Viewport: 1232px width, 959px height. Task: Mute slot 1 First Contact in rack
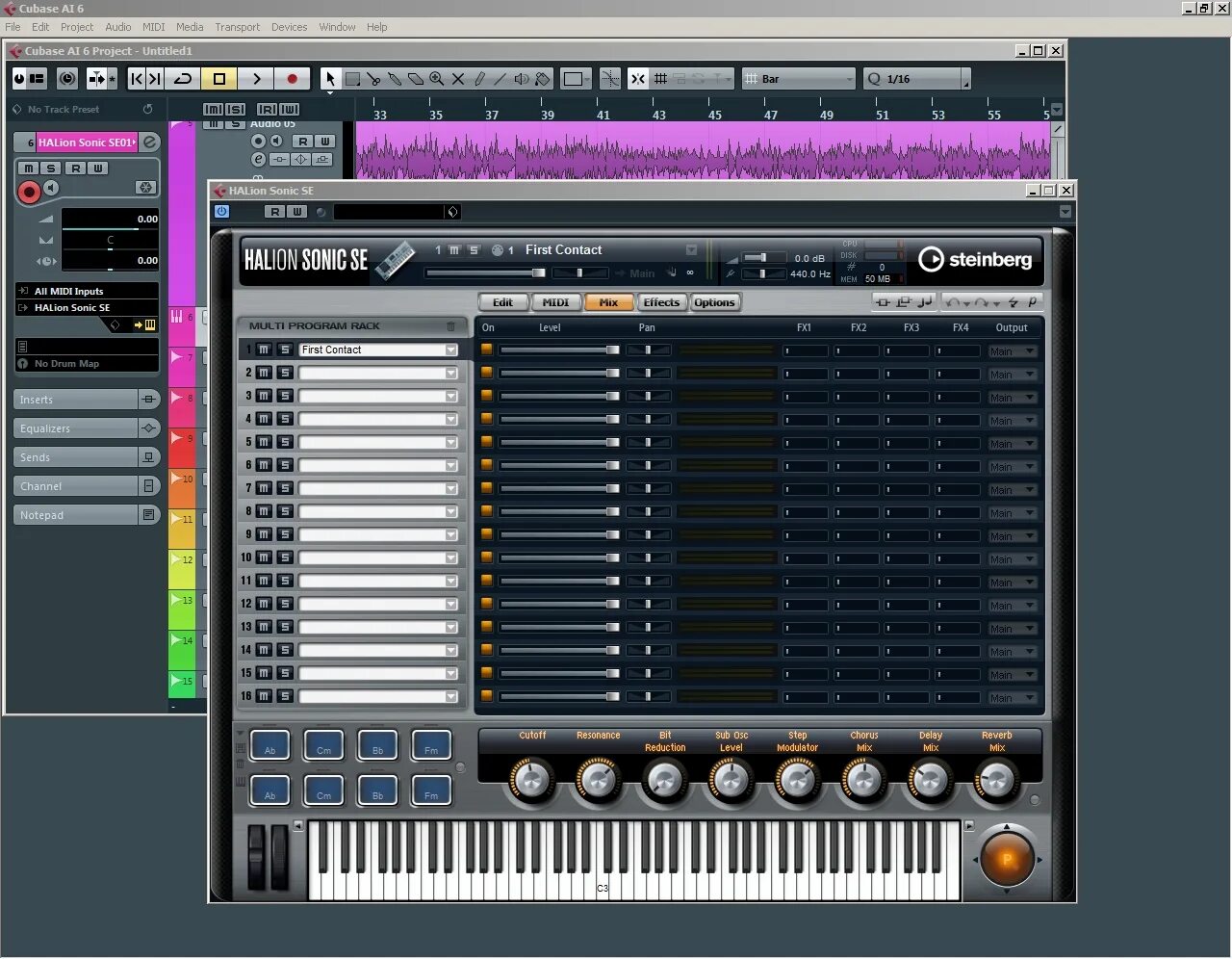[x=264, y=350]
